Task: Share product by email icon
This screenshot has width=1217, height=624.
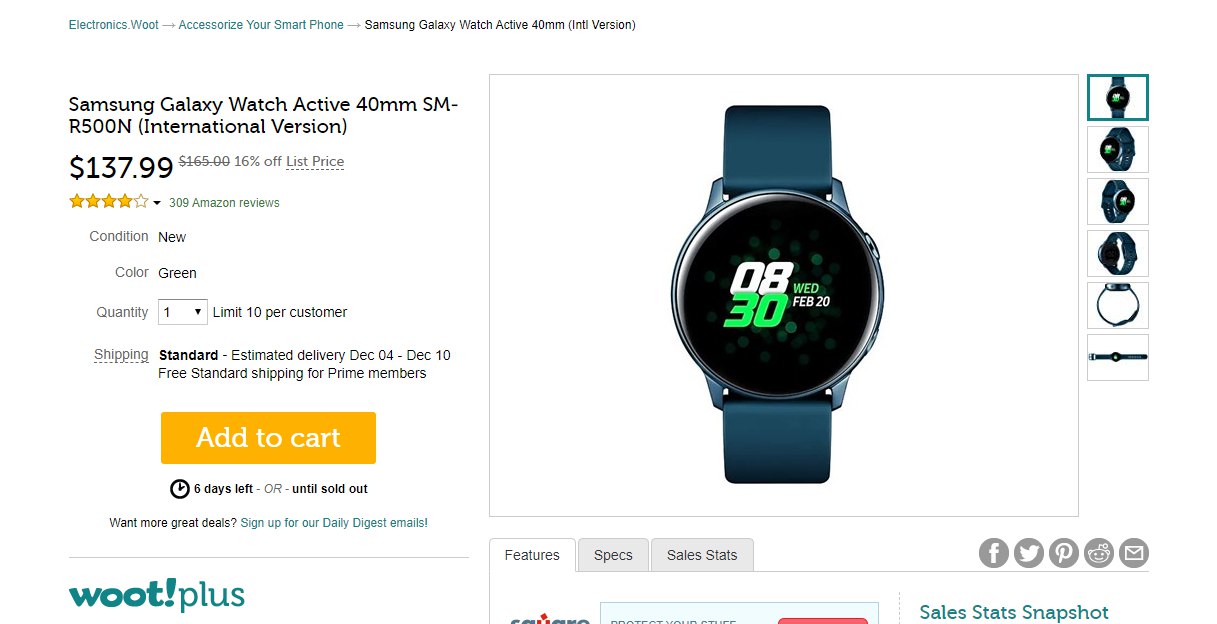Action: [1134, 553]
